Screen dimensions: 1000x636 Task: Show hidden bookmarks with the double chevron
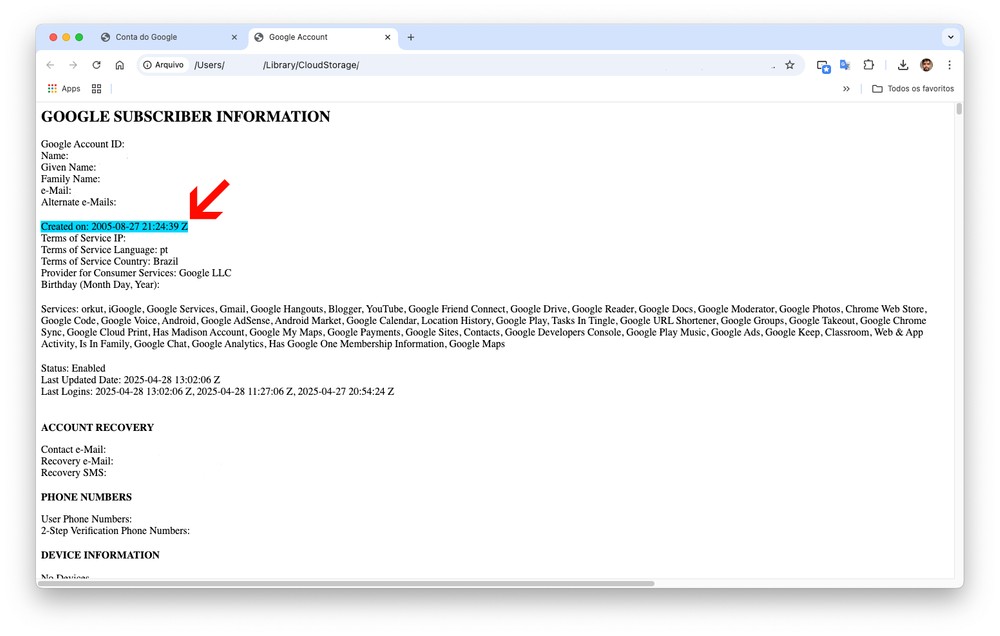(x=846, y=89)
